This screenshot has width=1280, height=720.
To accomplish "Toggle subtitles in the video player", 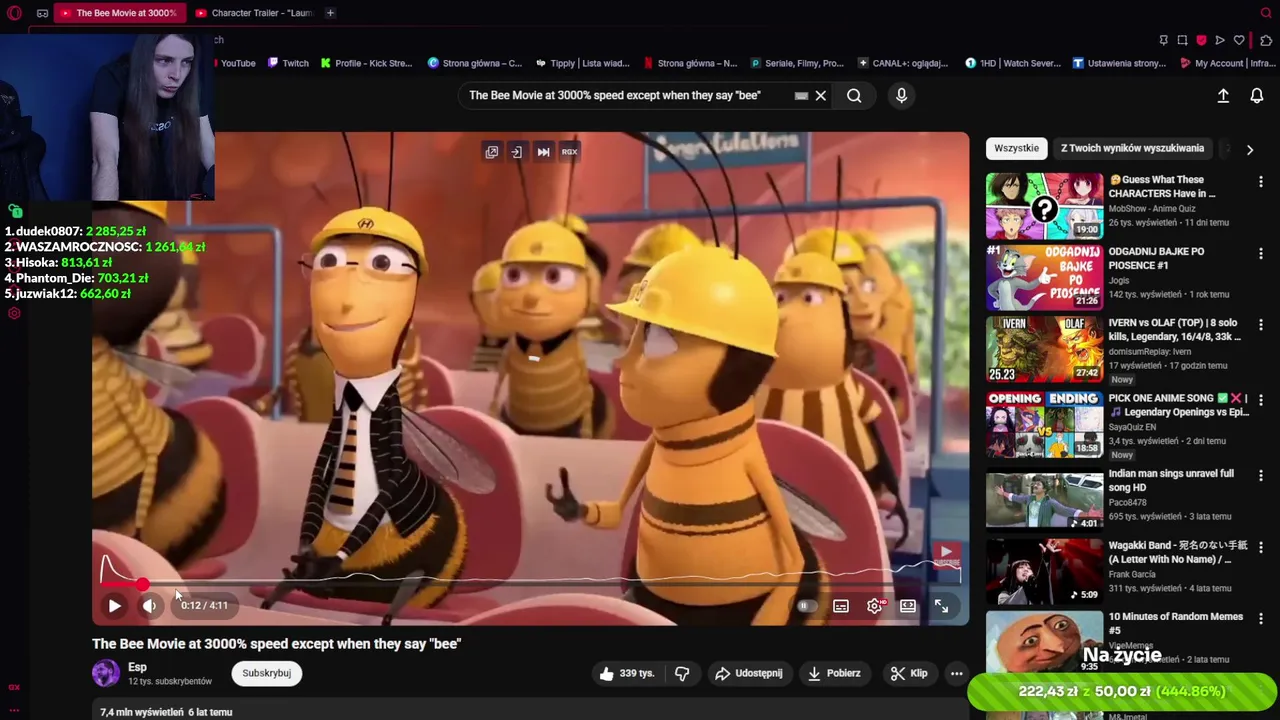I will point(841,606).
